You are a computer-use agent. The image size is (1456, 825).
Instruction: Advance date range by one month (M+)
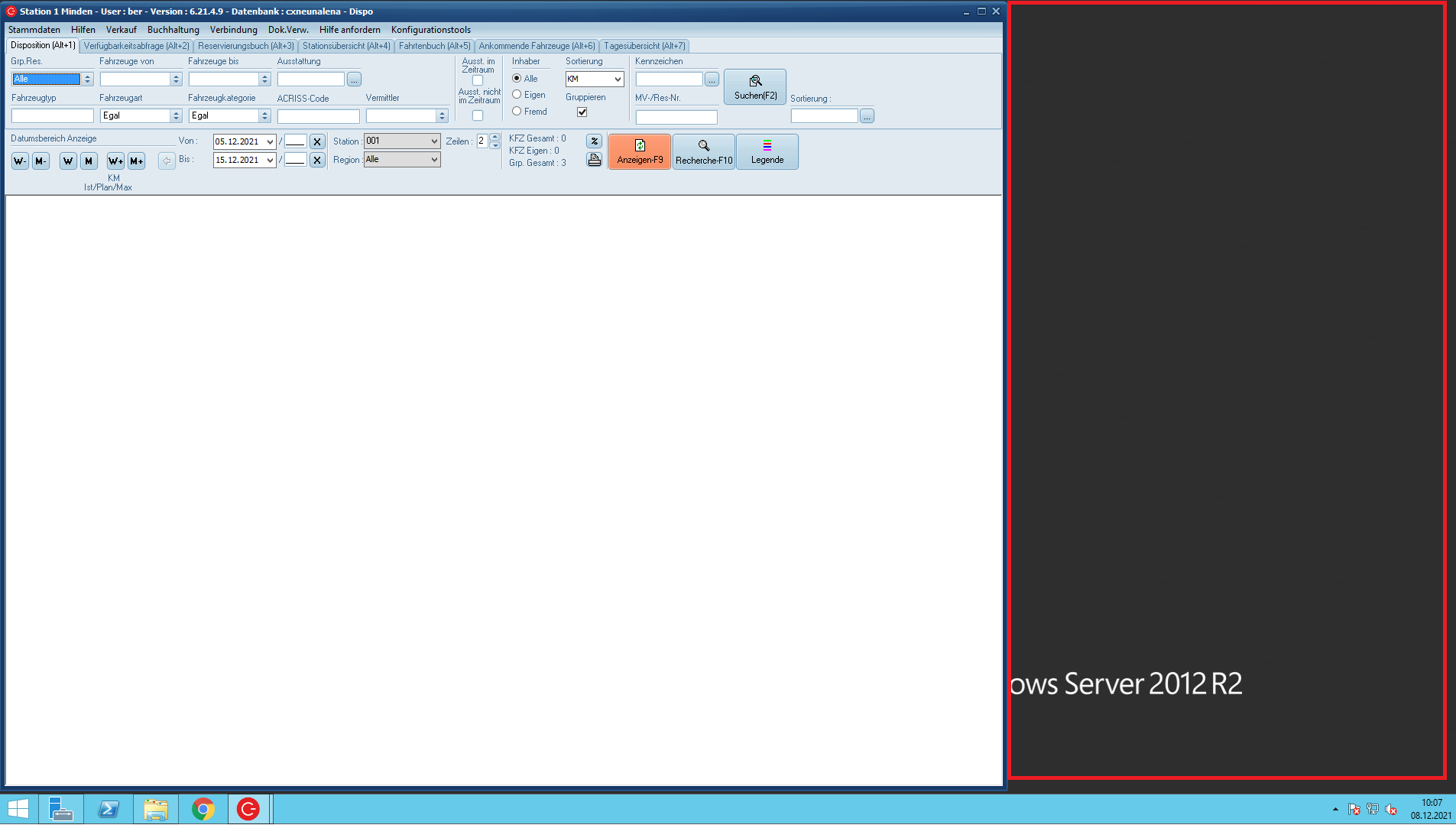pos(136,161)
